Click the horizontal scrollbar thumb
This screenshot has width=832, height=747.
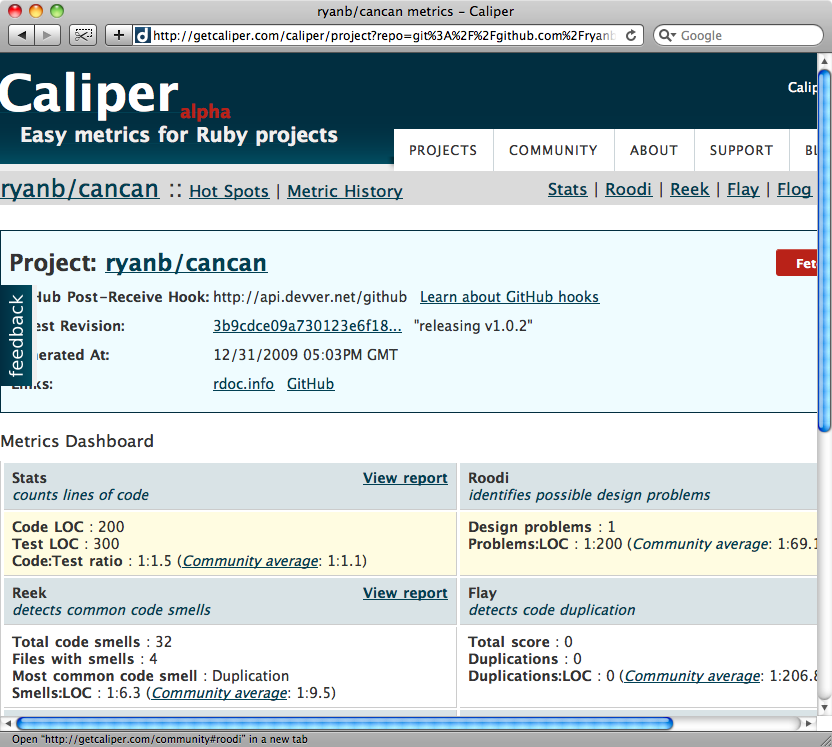tap(344, 723)
